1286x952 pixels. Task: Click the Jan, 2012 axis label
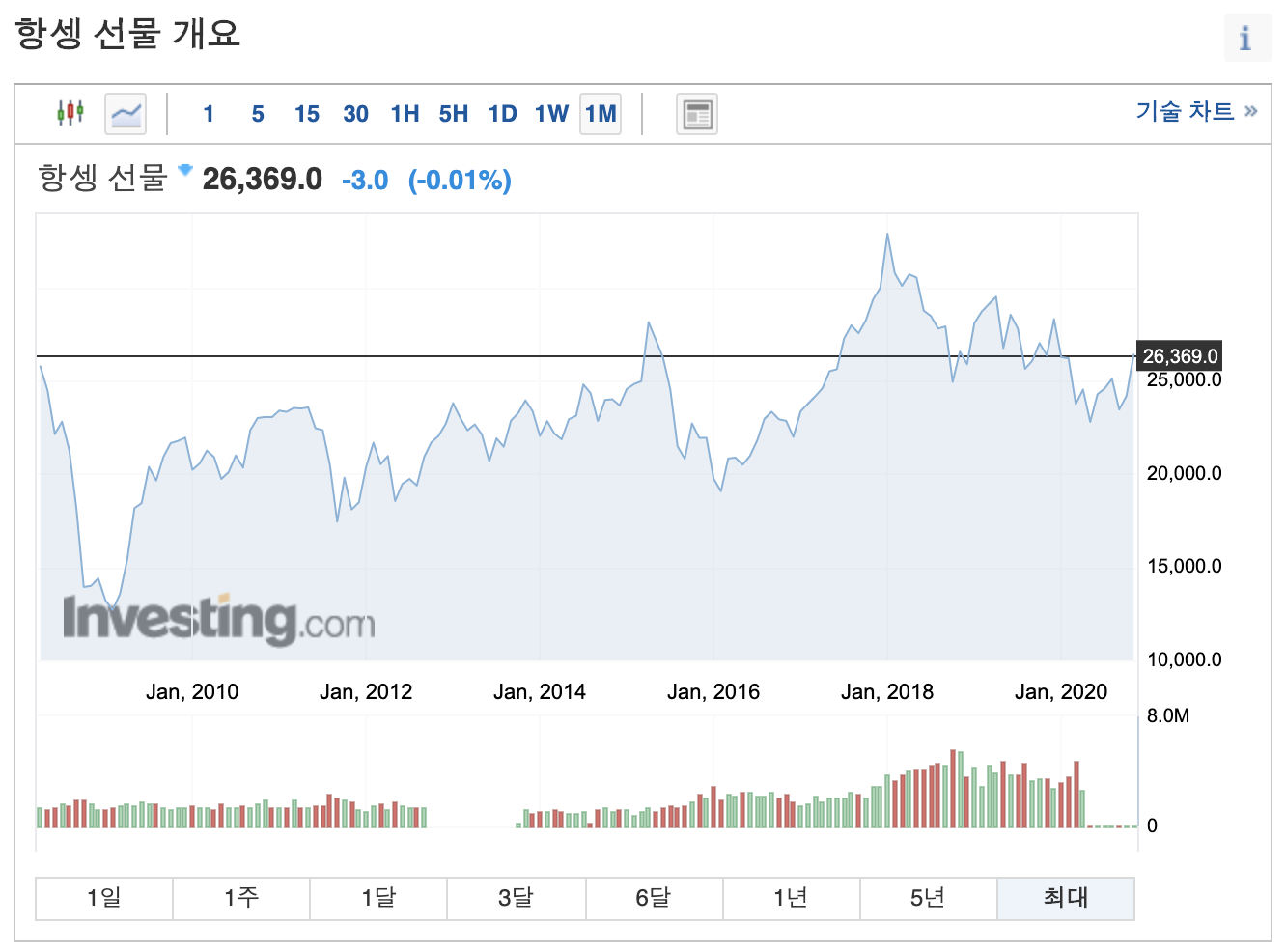point(366,691)
